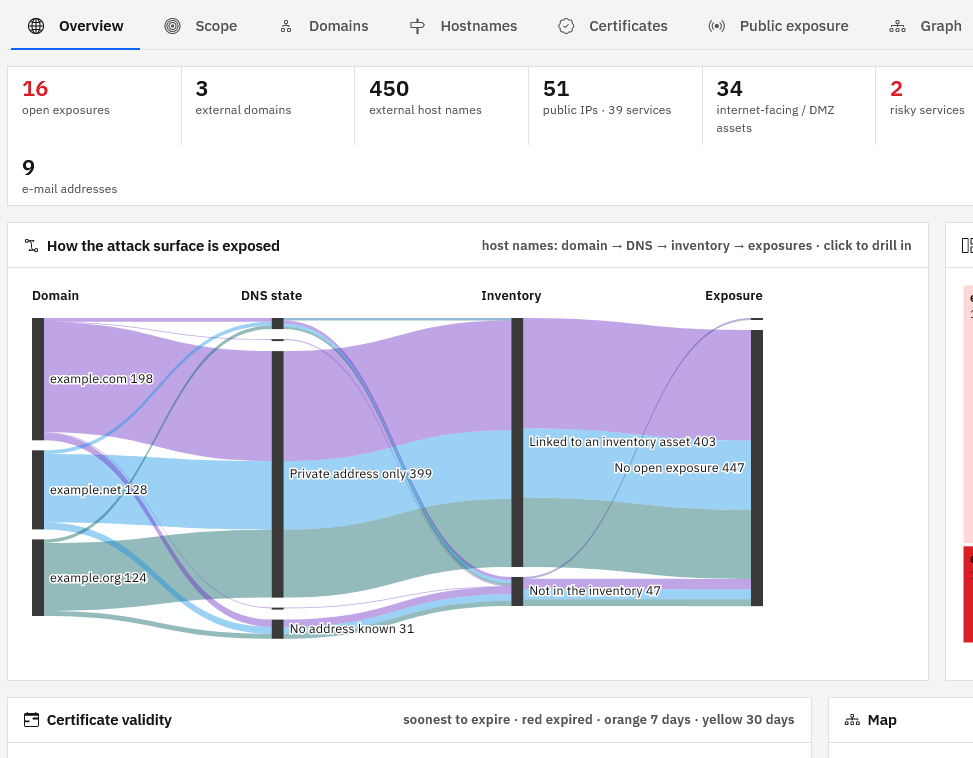Go to the Domains tab
This screenshot has width=973, height=758.
coord(323,26)
